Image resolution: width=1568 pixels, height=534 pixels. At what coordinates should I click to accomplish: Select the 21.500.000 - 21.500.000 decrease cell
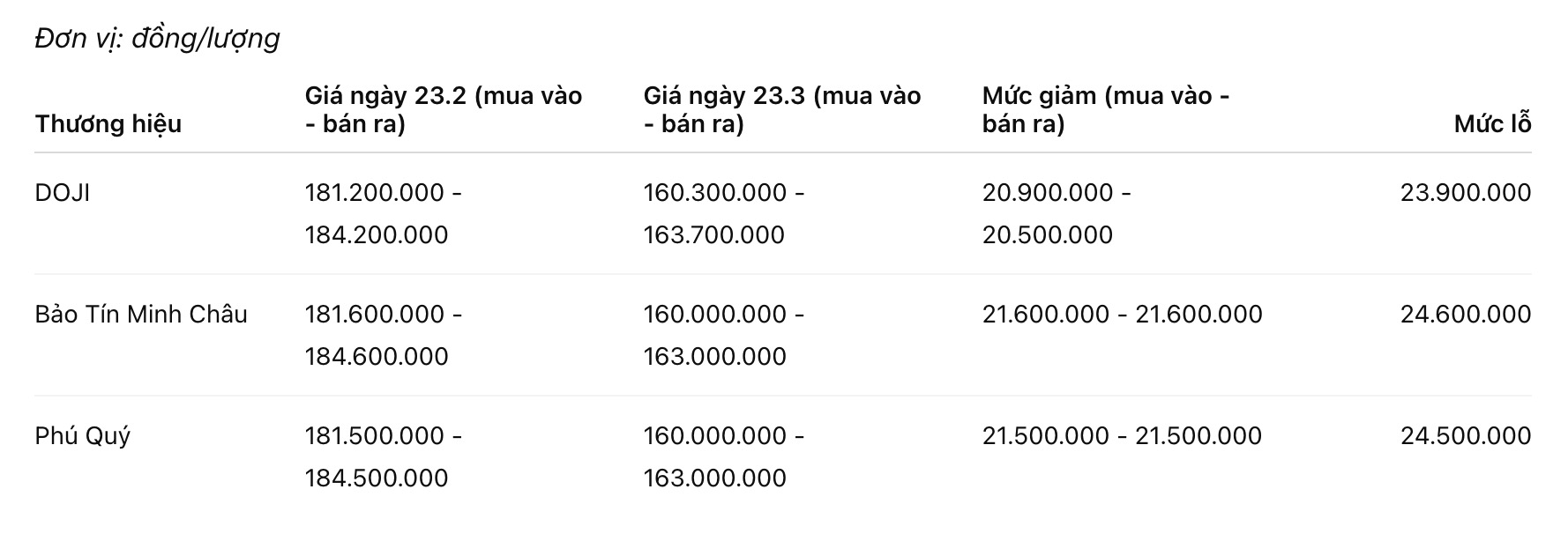pyautogui.click(x=1122, y=435)
